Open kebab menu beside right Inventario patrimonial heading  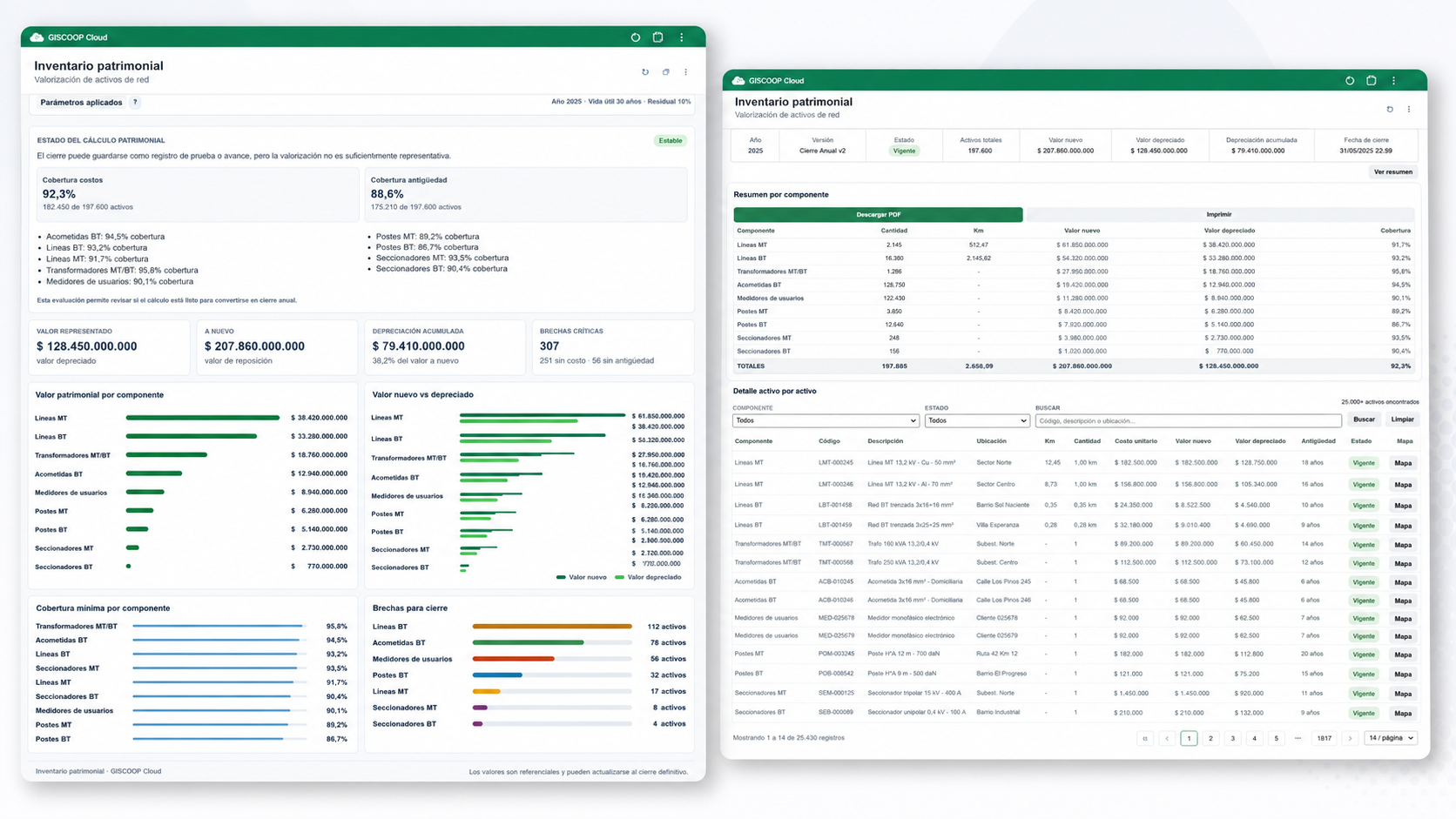(1409, 110)
